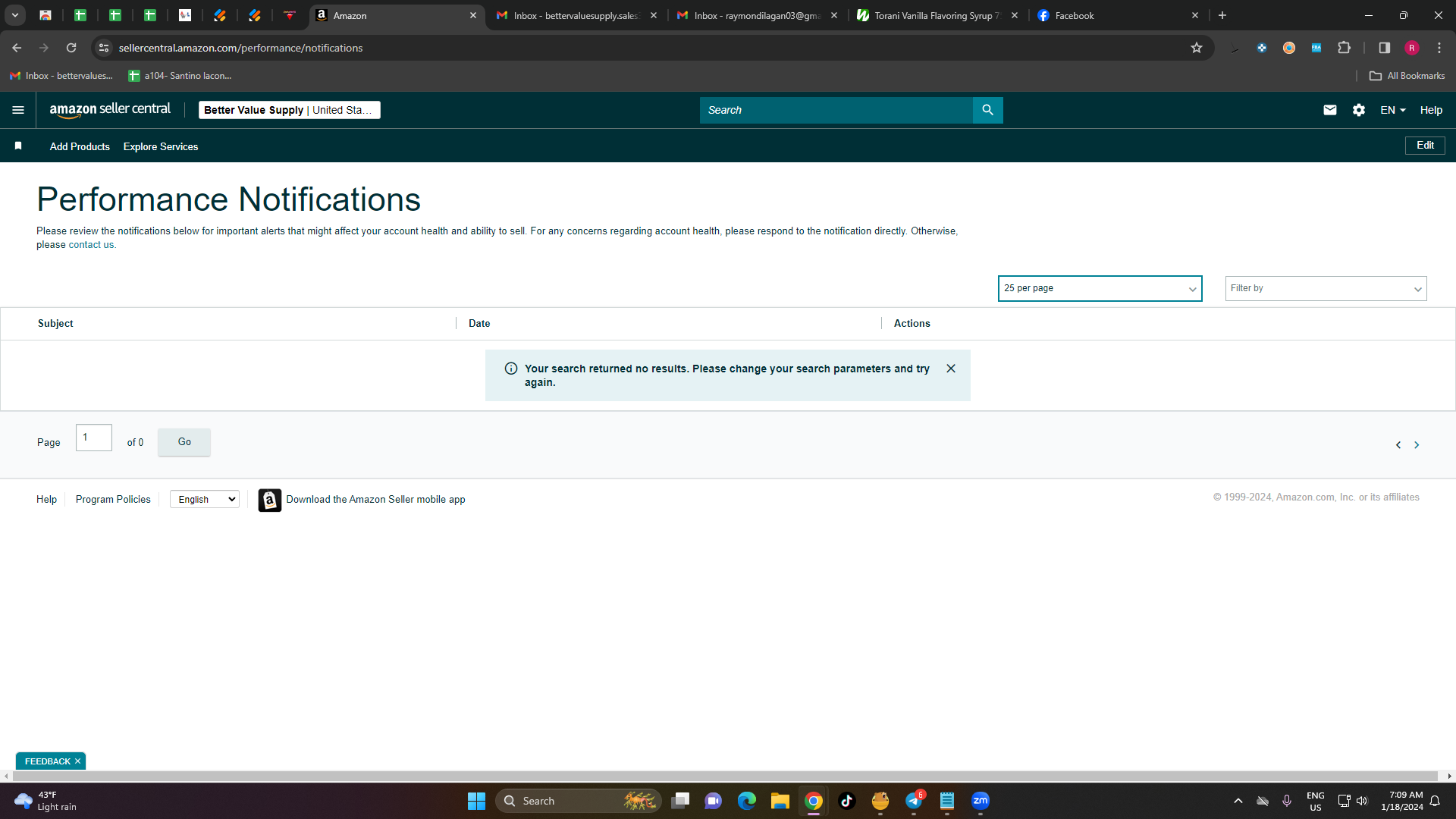Expand the 25 per page dropdown
Viewport: 1456px width, 819px height.
(x=1100, y=288)
